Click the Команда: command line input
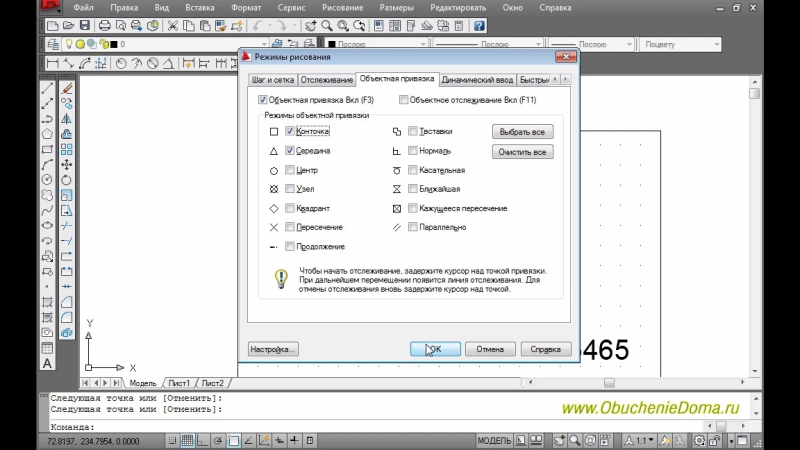This screenshot has width=800, height=450. pos(378,427)
